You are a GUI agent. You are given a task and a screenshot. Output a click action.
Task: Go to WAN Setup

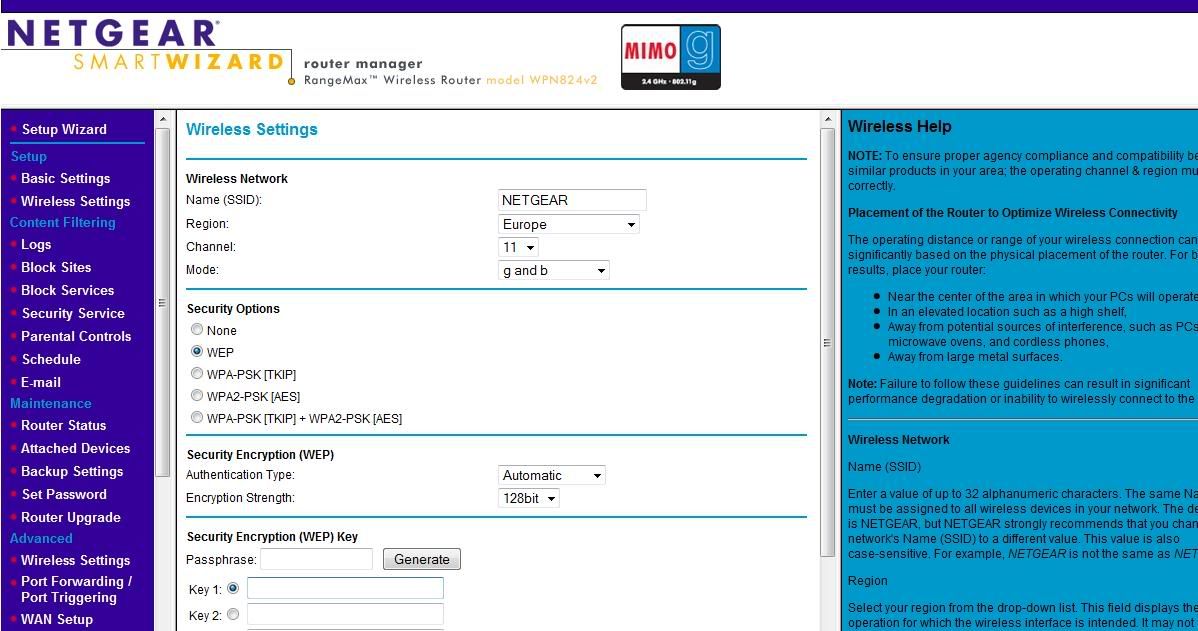pyautogui.click(x=57, y=620)
